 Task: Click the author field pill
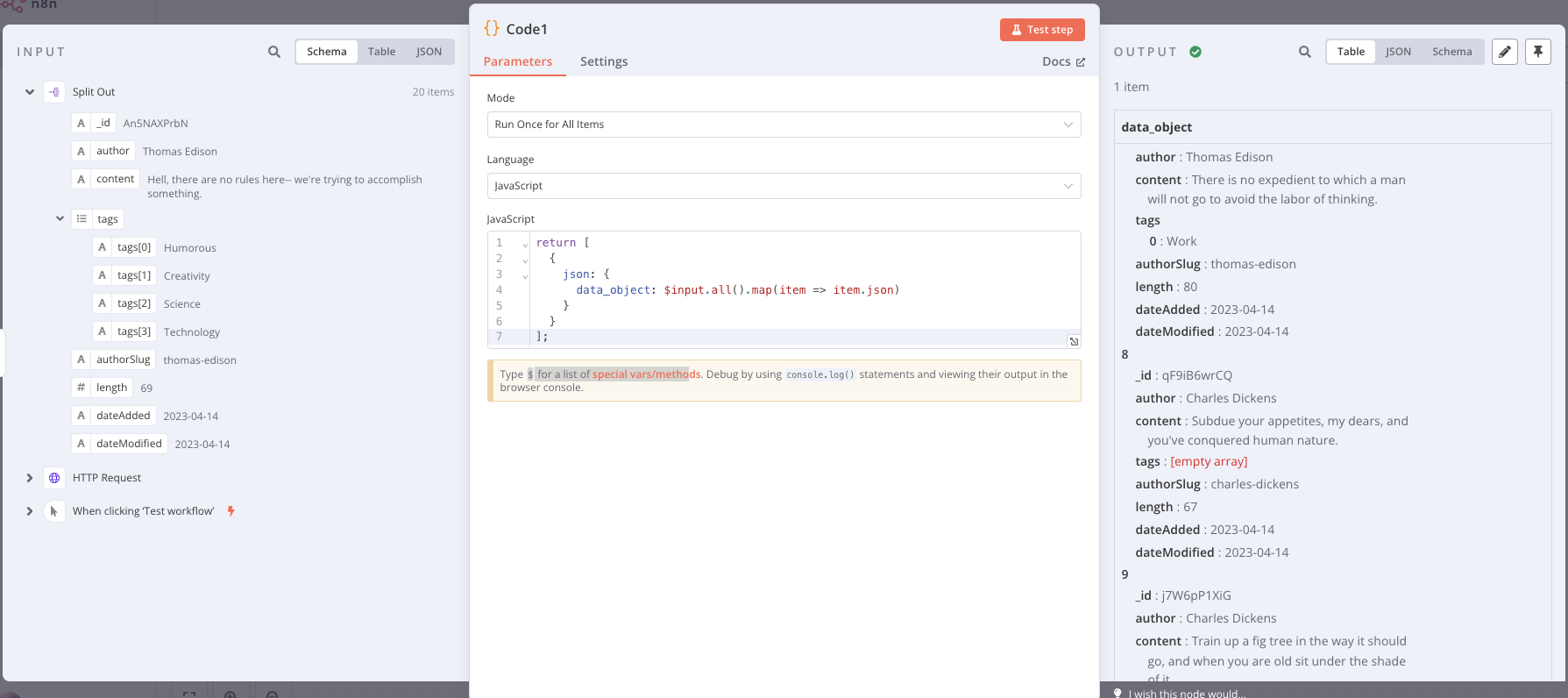pyautogui.click(x=103, y=152)
